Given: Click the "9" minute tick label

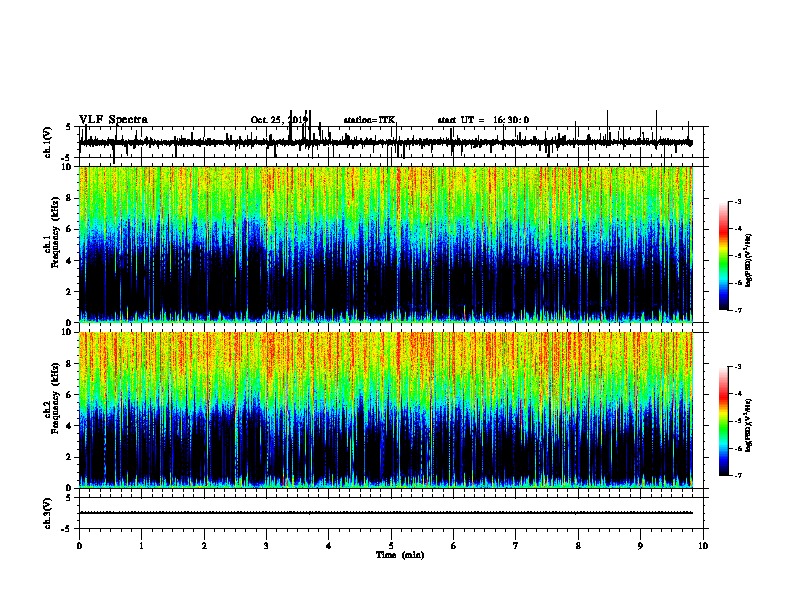Looking at the screenshot, I should pos(641,546).
